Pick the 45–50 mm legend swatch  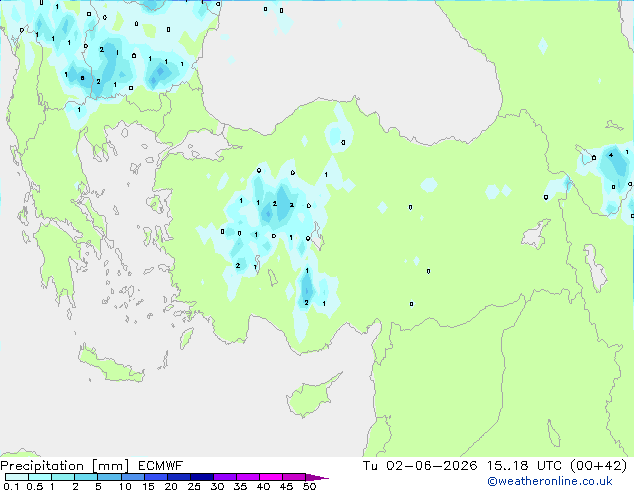(294, 477)
